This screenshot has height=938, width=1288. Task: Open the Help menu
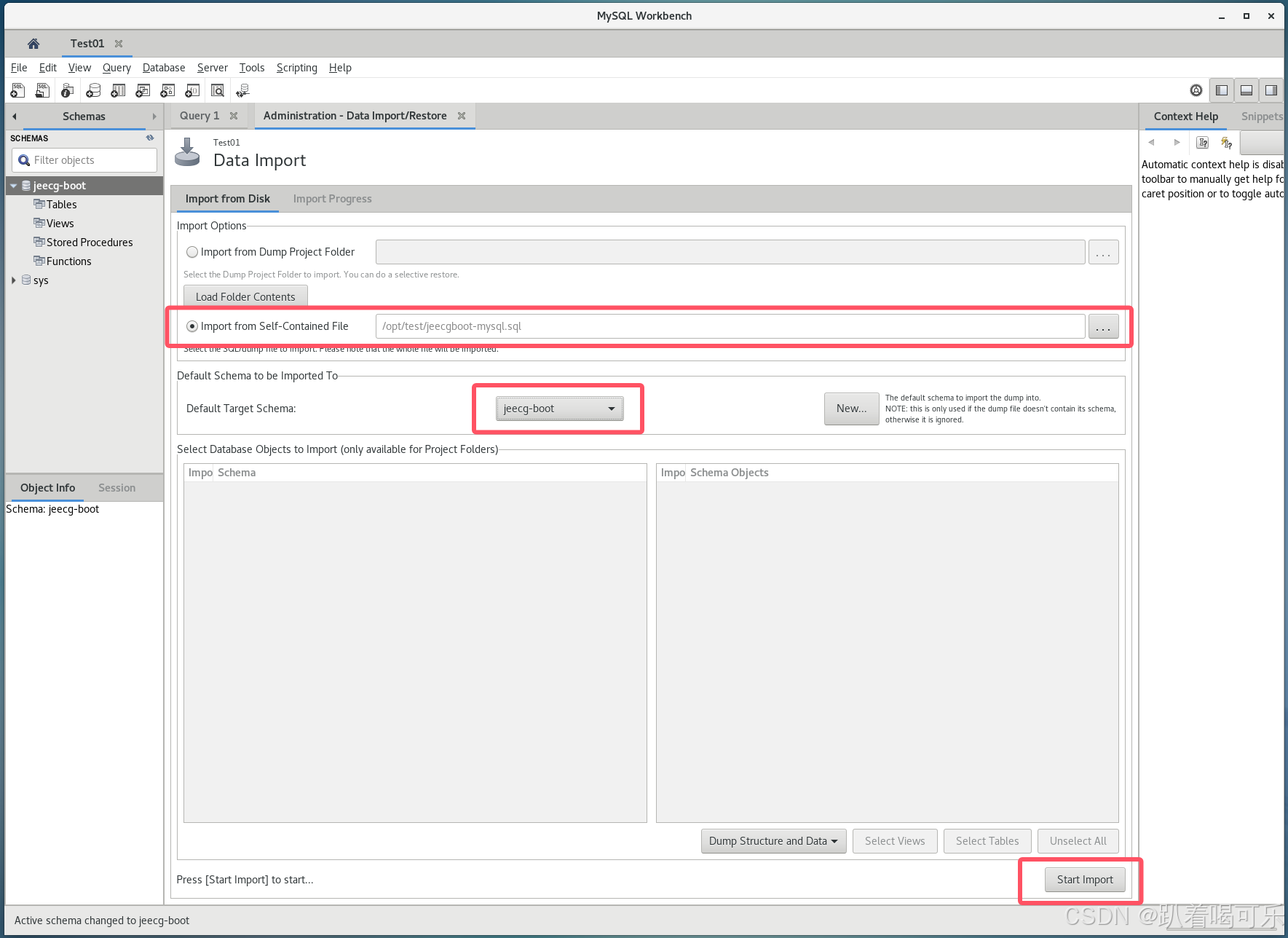tap(340, 68)
